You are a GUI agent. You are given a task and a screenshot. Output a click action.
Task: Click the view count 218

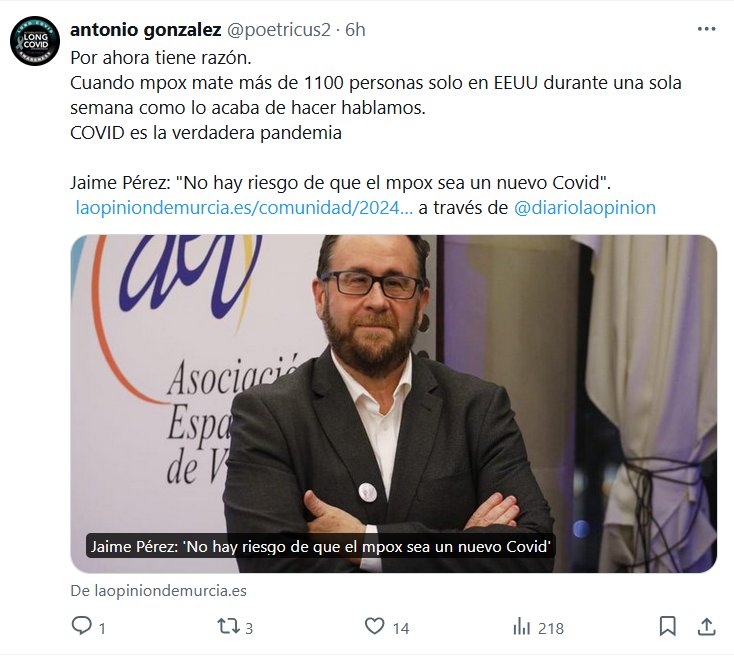point(551,628)
